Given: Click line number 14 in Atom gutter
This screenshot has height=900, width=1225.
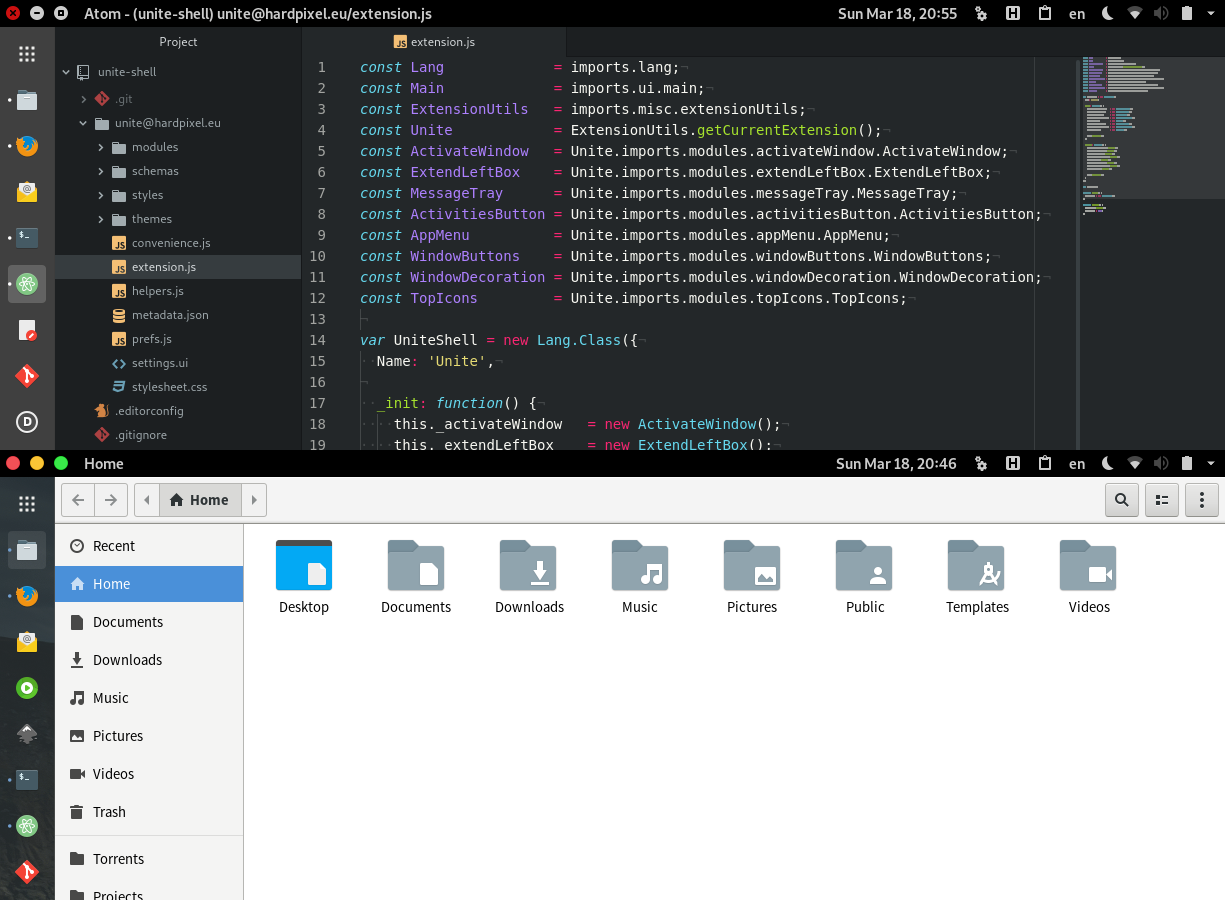Looking at the screenshot, I should (318, 340).
